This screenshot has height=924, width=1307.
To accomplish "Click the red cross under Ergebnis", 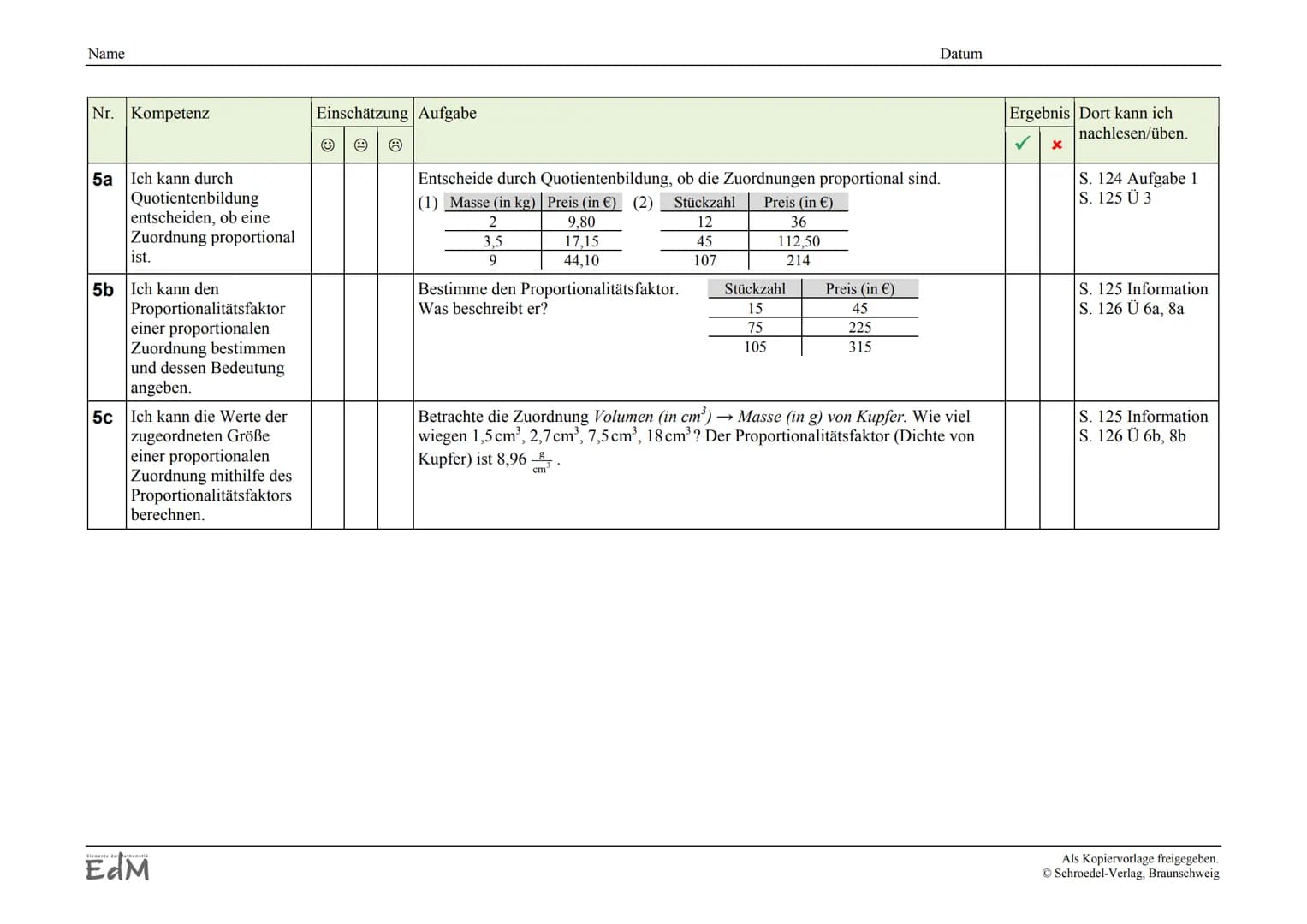I will coord(1057,145).
